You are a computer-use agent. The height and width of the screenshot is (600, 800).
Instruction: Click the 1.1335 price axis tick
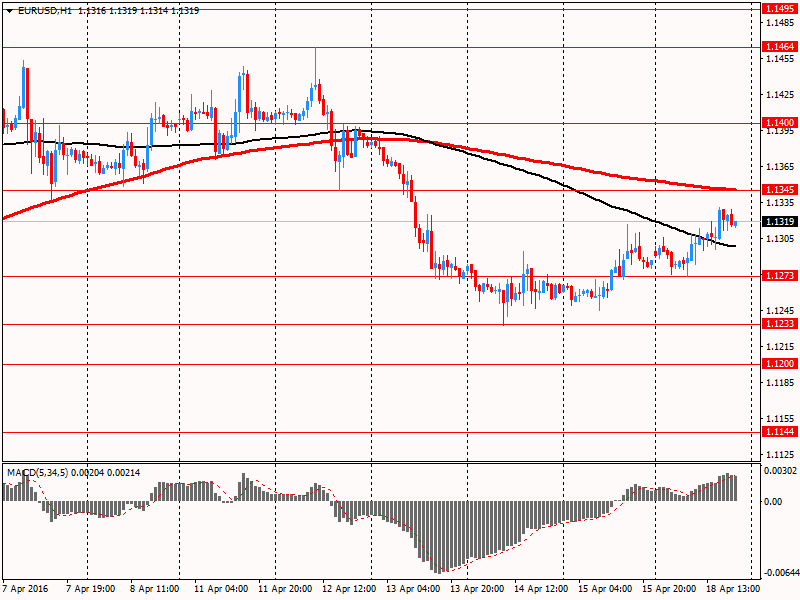[781, 203]
